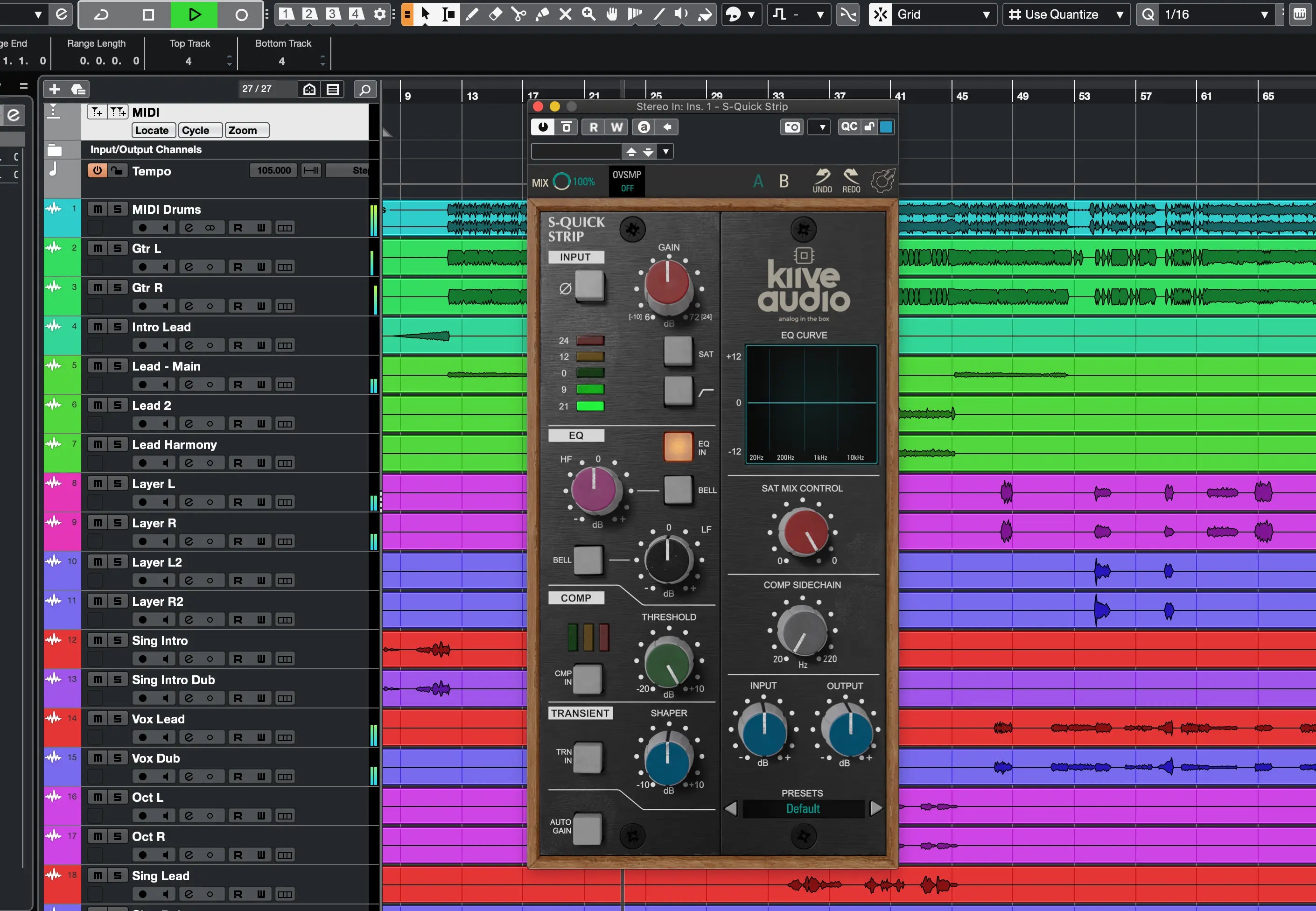Select the Scissors split tool

click(x=519, y=14)
